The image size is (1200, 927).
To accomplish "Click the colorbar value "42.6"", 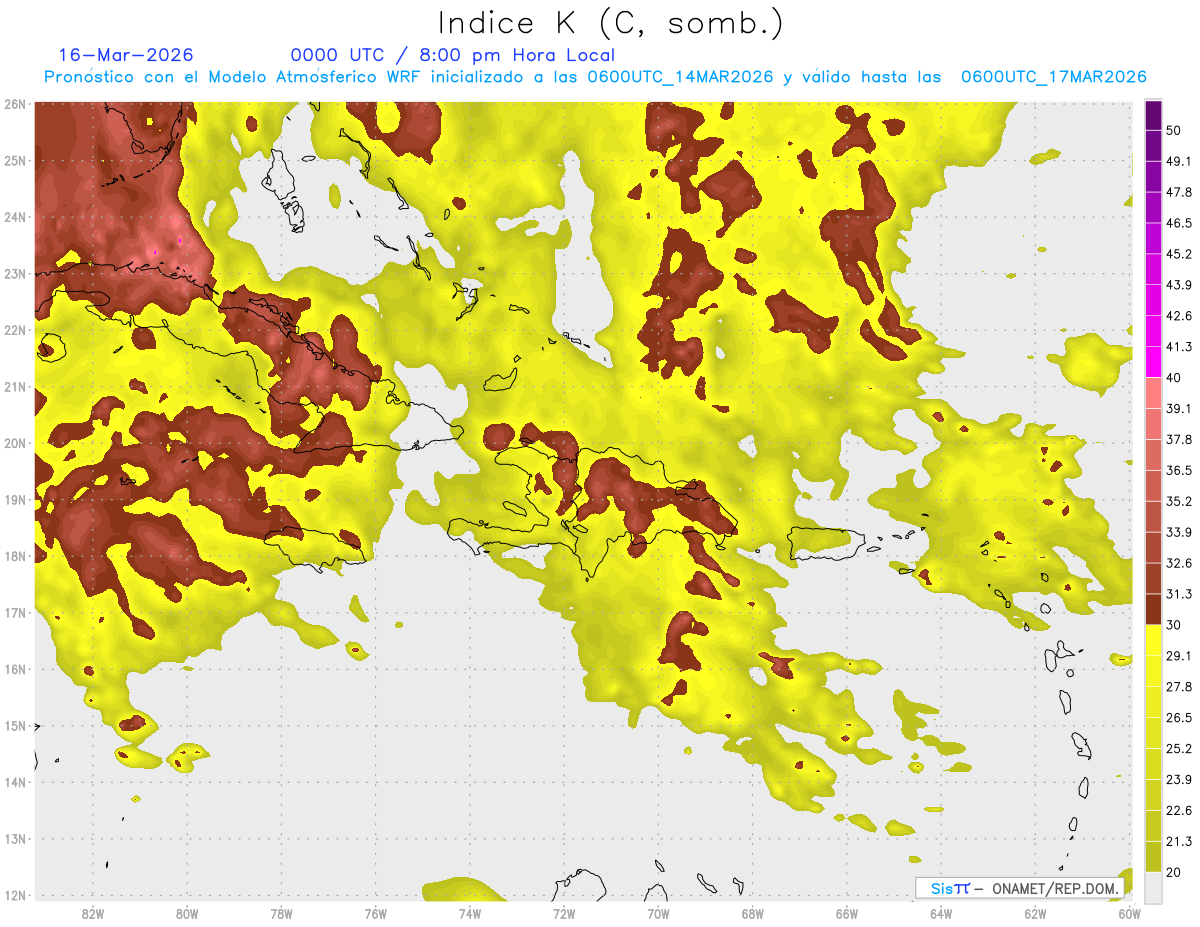I will (x=1179, y=315).
